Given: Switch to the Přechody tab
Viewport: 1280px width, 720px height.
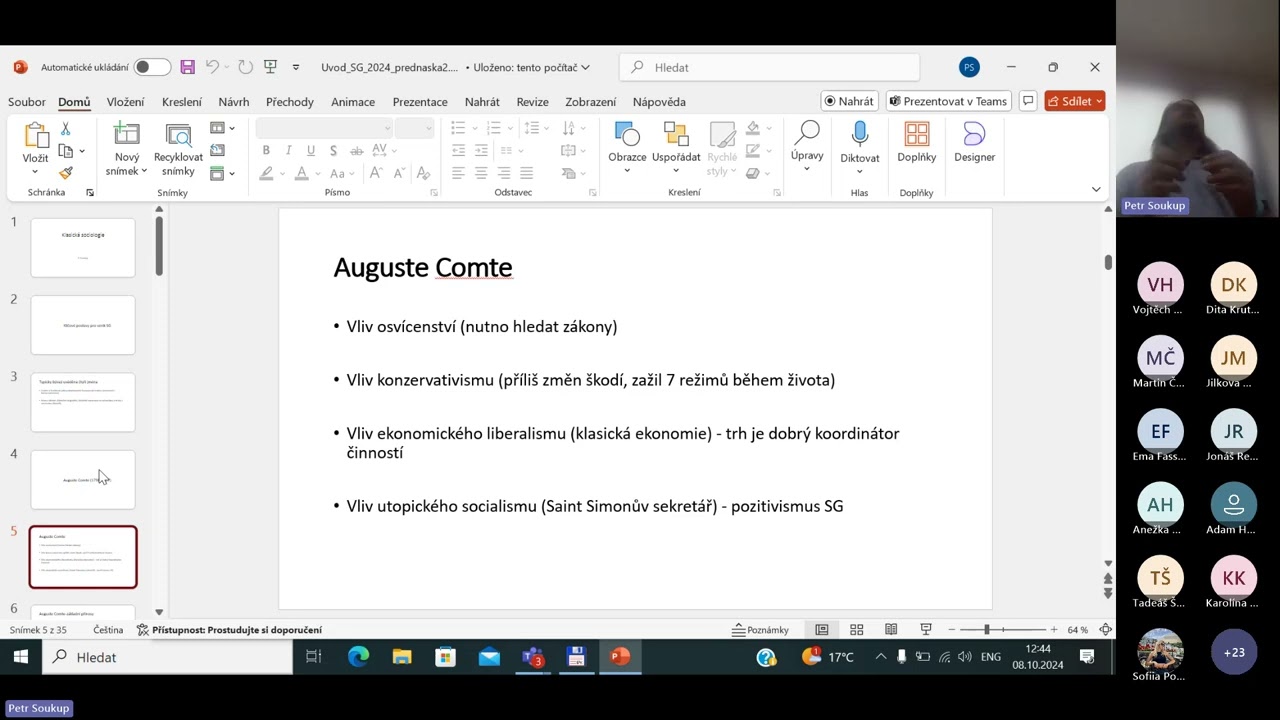Looking at the screenshot, I should [x=290, y=102].
